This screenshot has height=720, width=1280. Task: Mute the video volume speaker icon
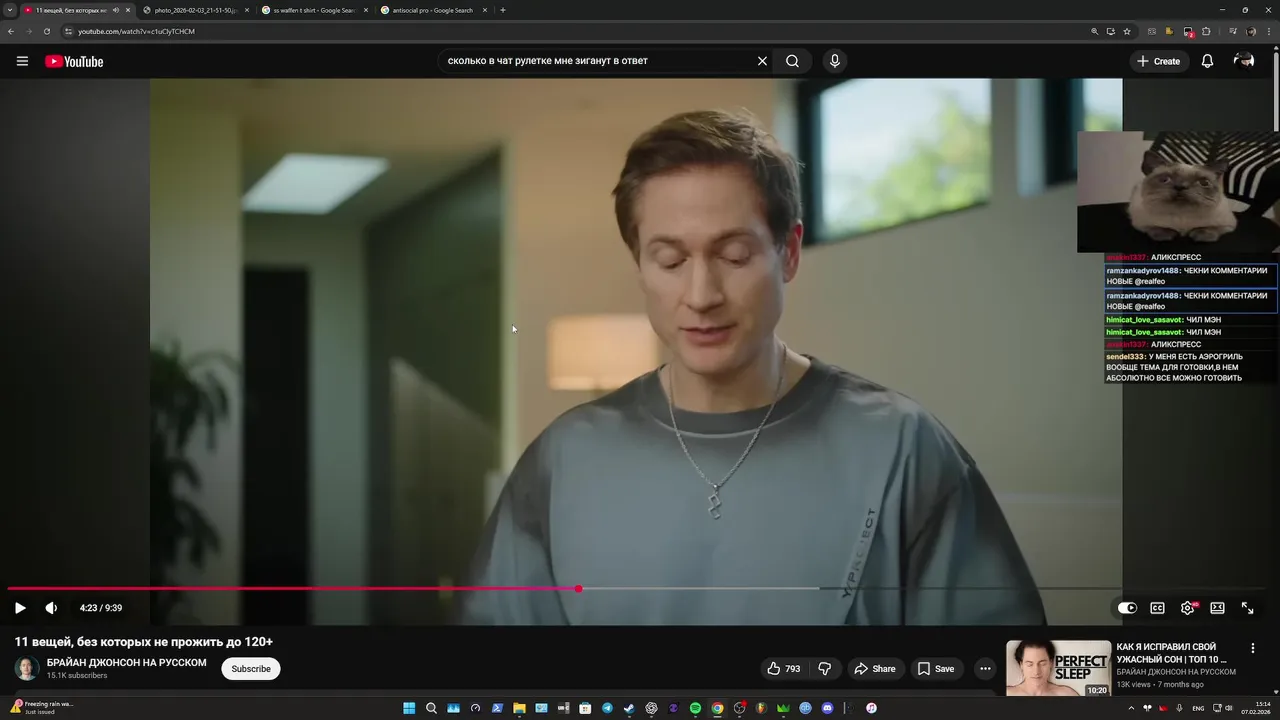[51, 608]
